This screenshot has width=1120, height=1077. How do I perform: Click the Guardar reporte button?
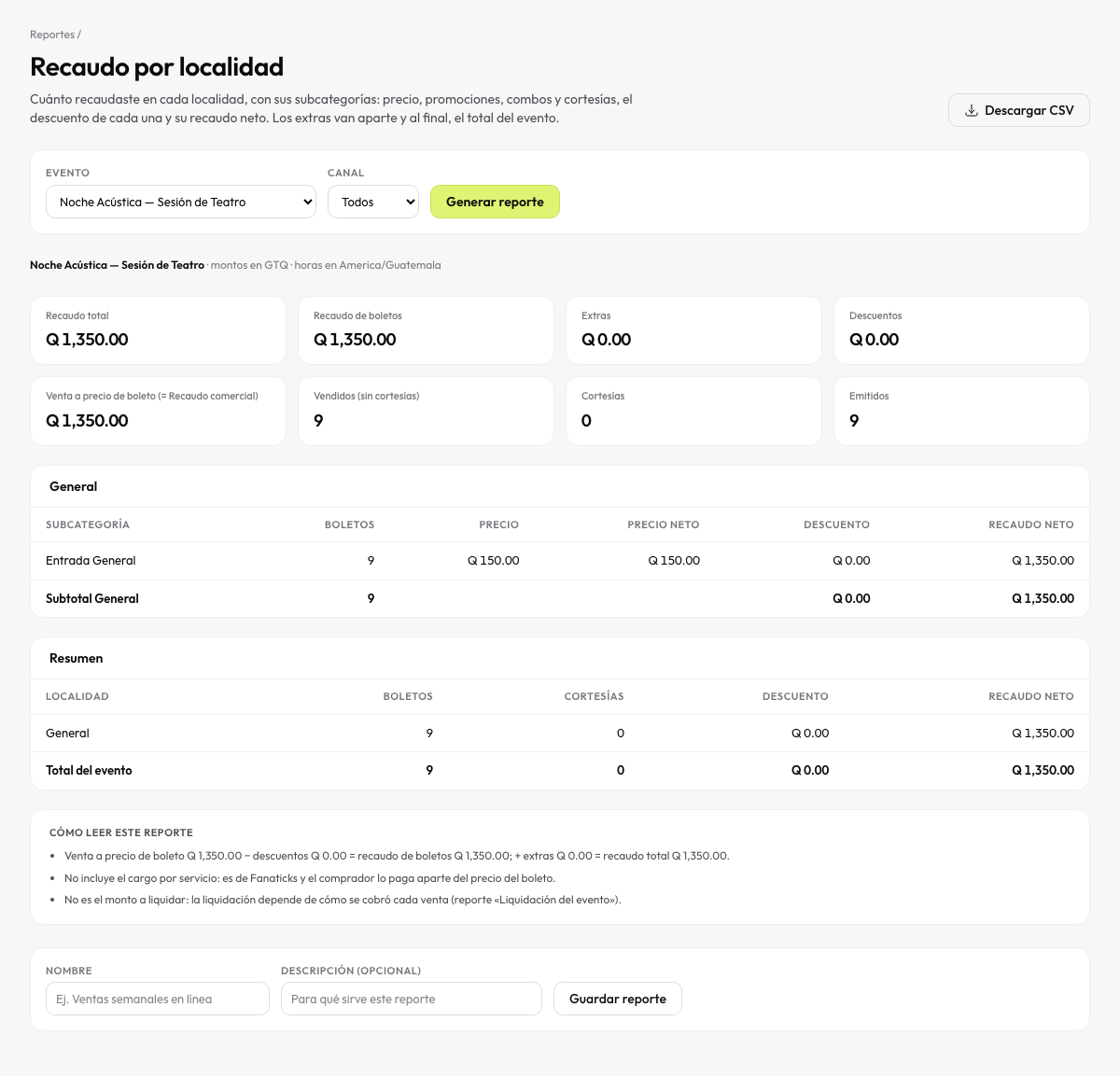click(x=618, y=999)
